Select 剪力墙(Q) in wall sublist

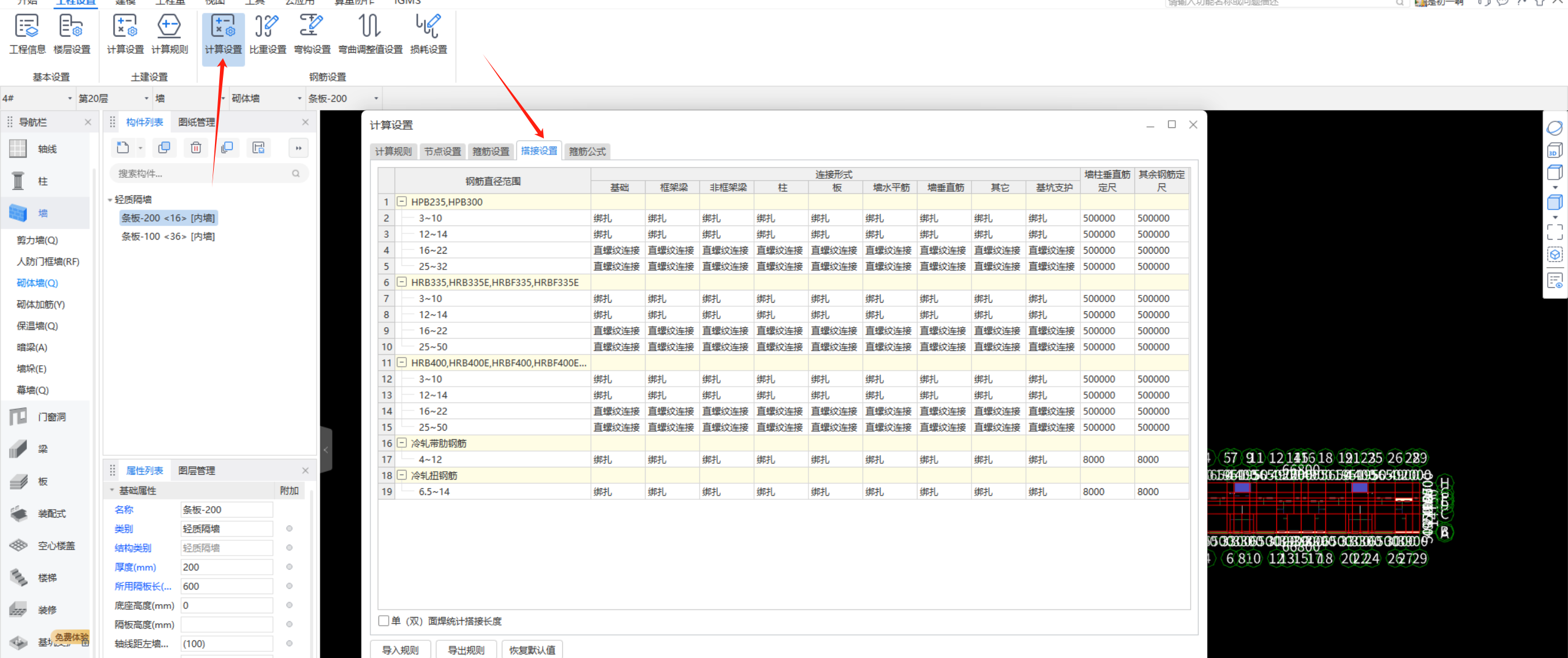pos(37,240)
